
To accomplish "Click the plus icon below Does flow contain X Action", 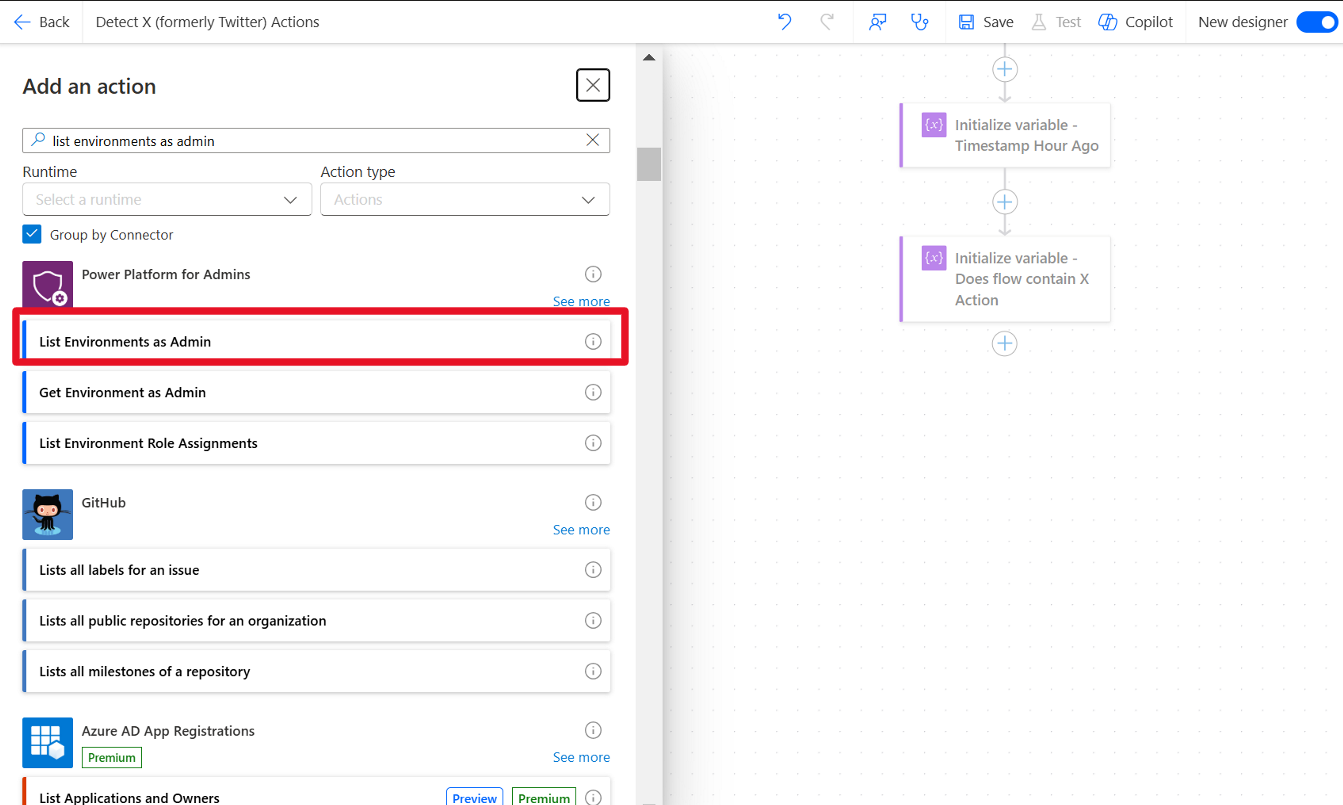I will pos(1004,343).
